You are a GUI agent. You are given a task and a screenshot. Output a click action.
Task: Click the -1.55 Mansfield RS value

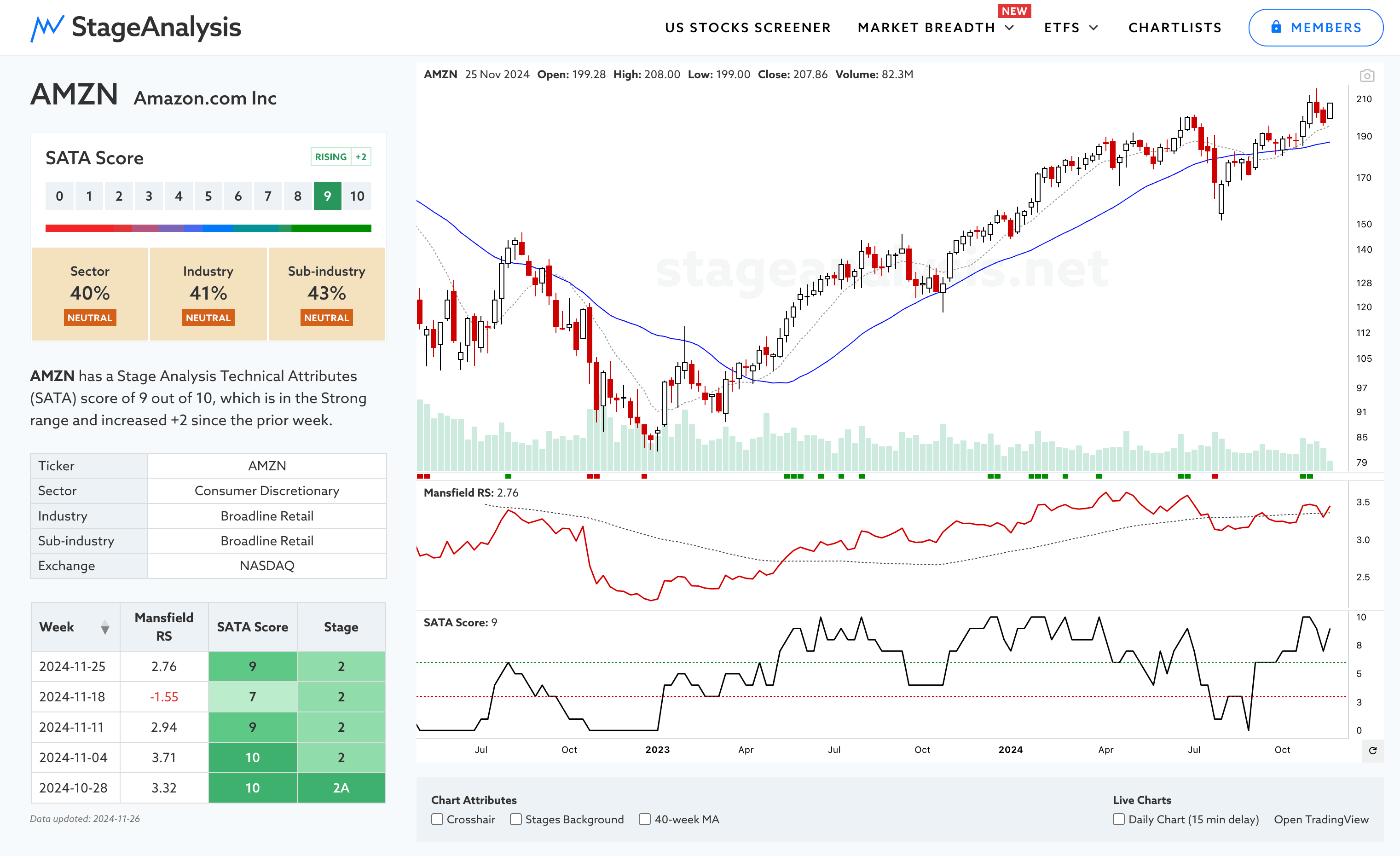pyautogui.click(x=164, y=697)
